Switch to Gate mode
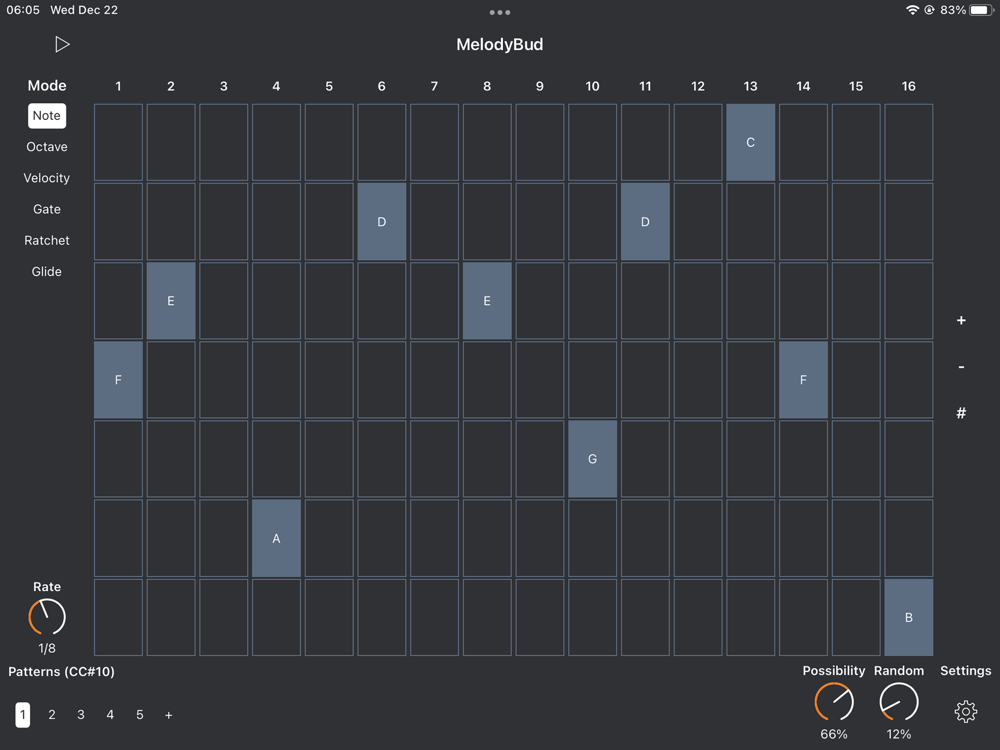Viewport: 1000px width, 750px height. coord(47,209)
